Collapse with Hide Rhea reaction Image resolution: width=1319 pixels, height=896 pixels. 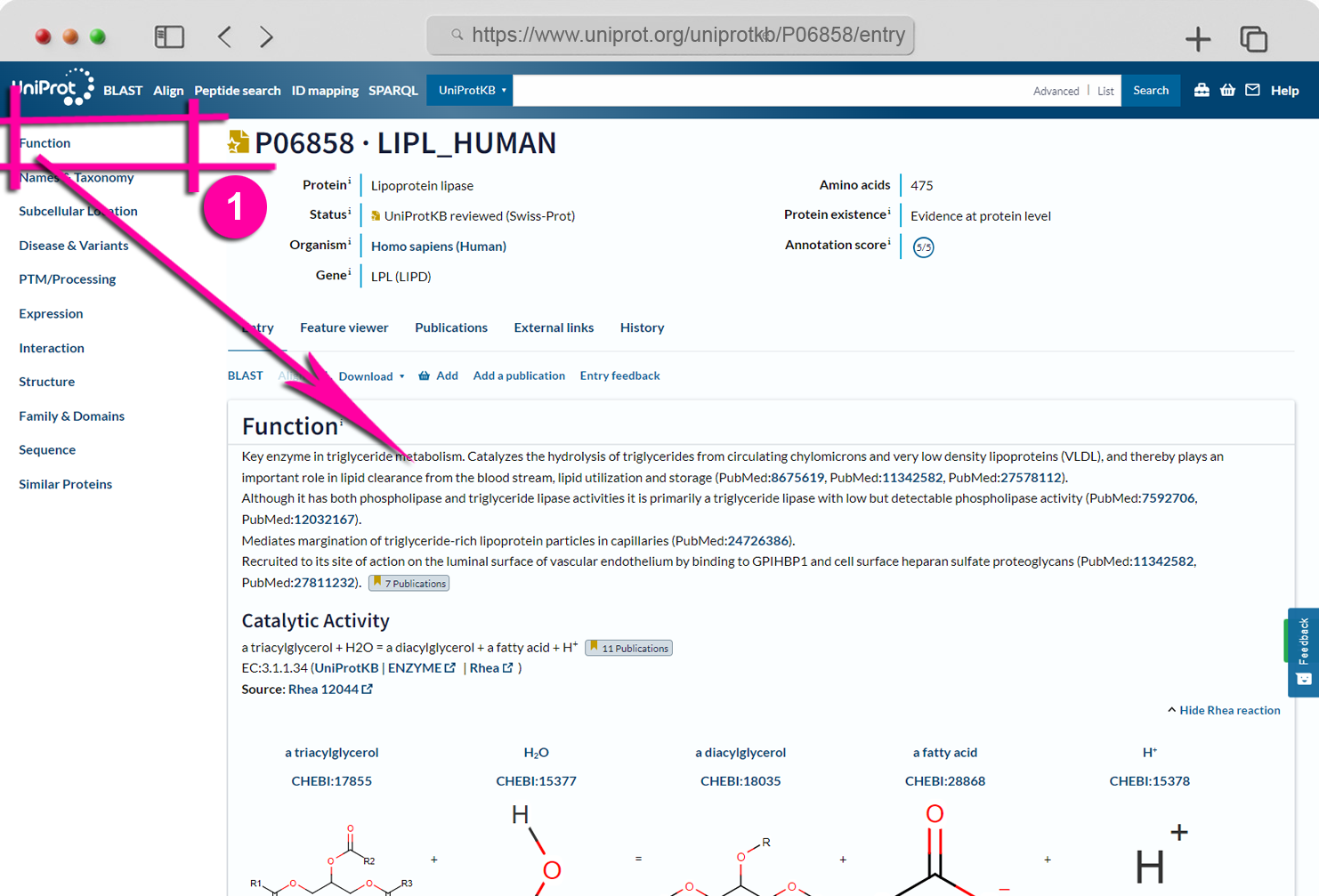(1224, 710)
